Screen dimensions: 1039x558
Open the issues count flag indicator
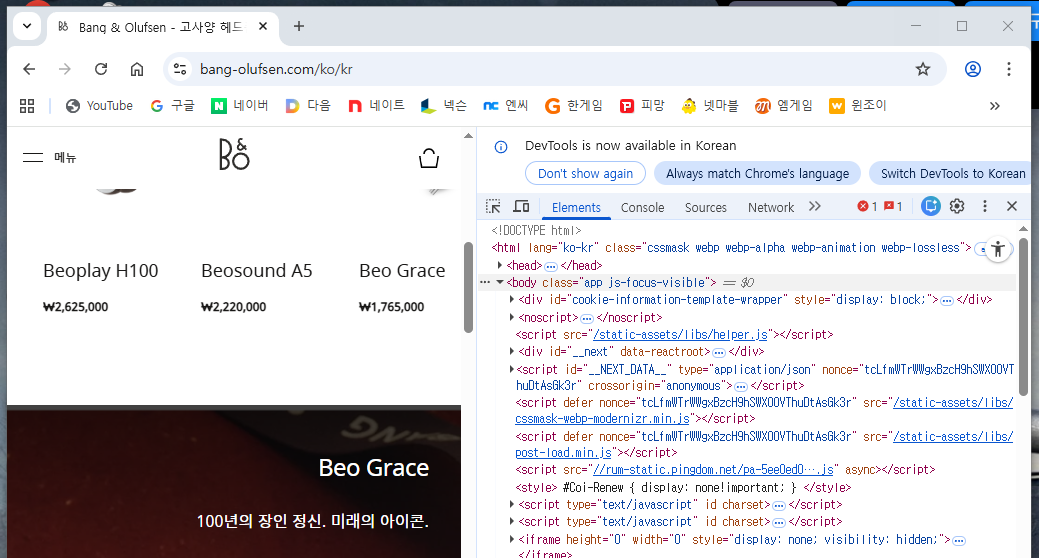click(x=893, y=207)
